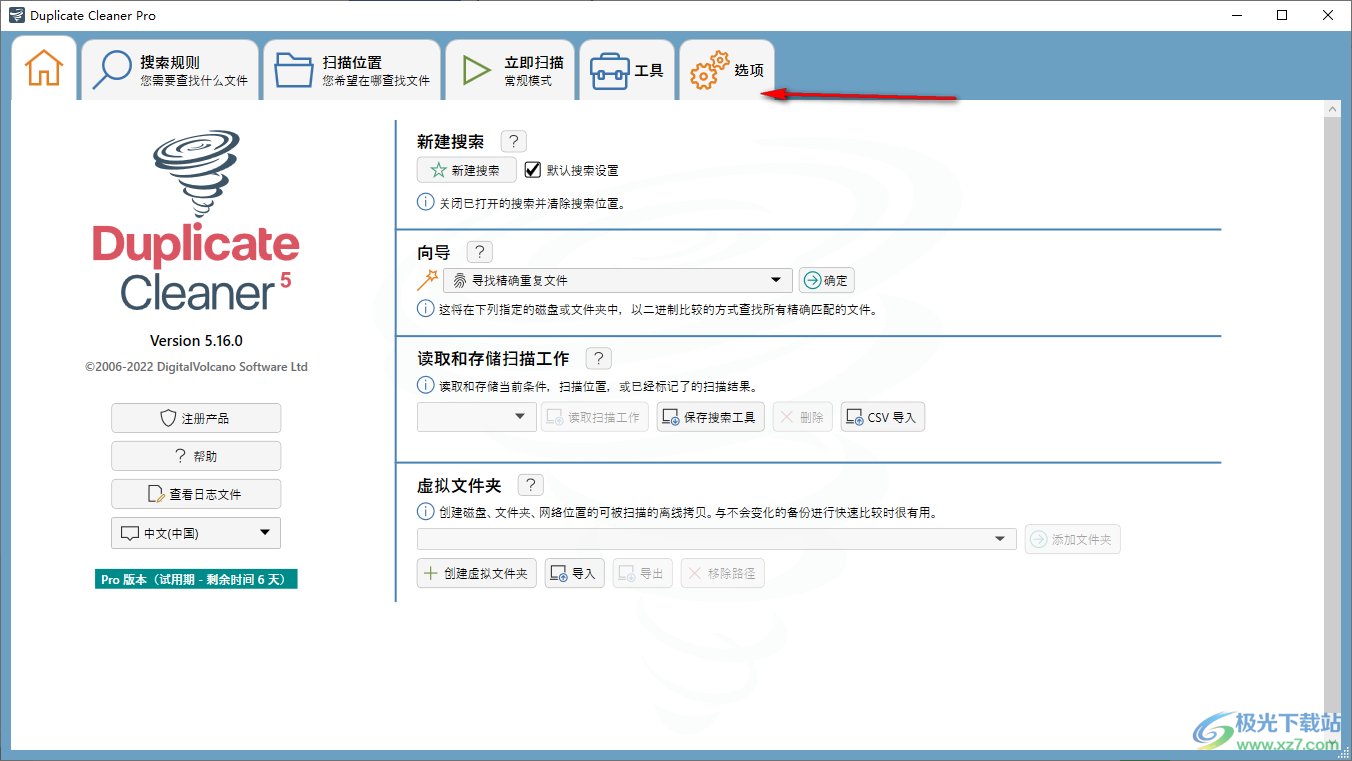Click the 查看日志文件 button

(x=196, y=494)
